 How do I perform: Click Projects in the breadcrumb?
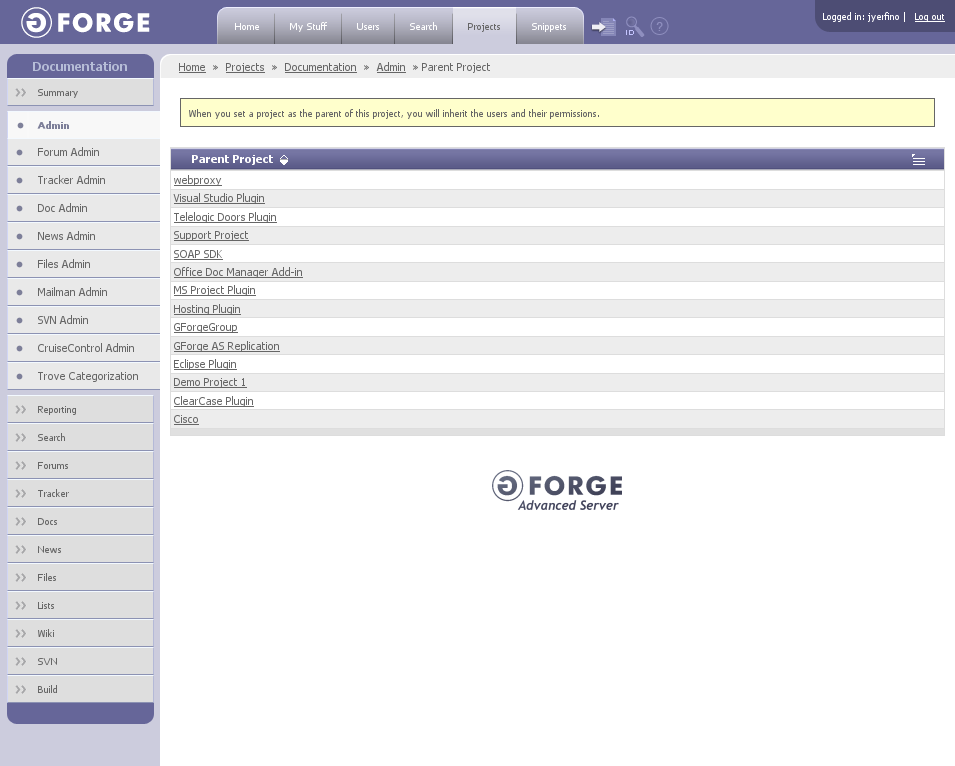click(x=245, y=67)
